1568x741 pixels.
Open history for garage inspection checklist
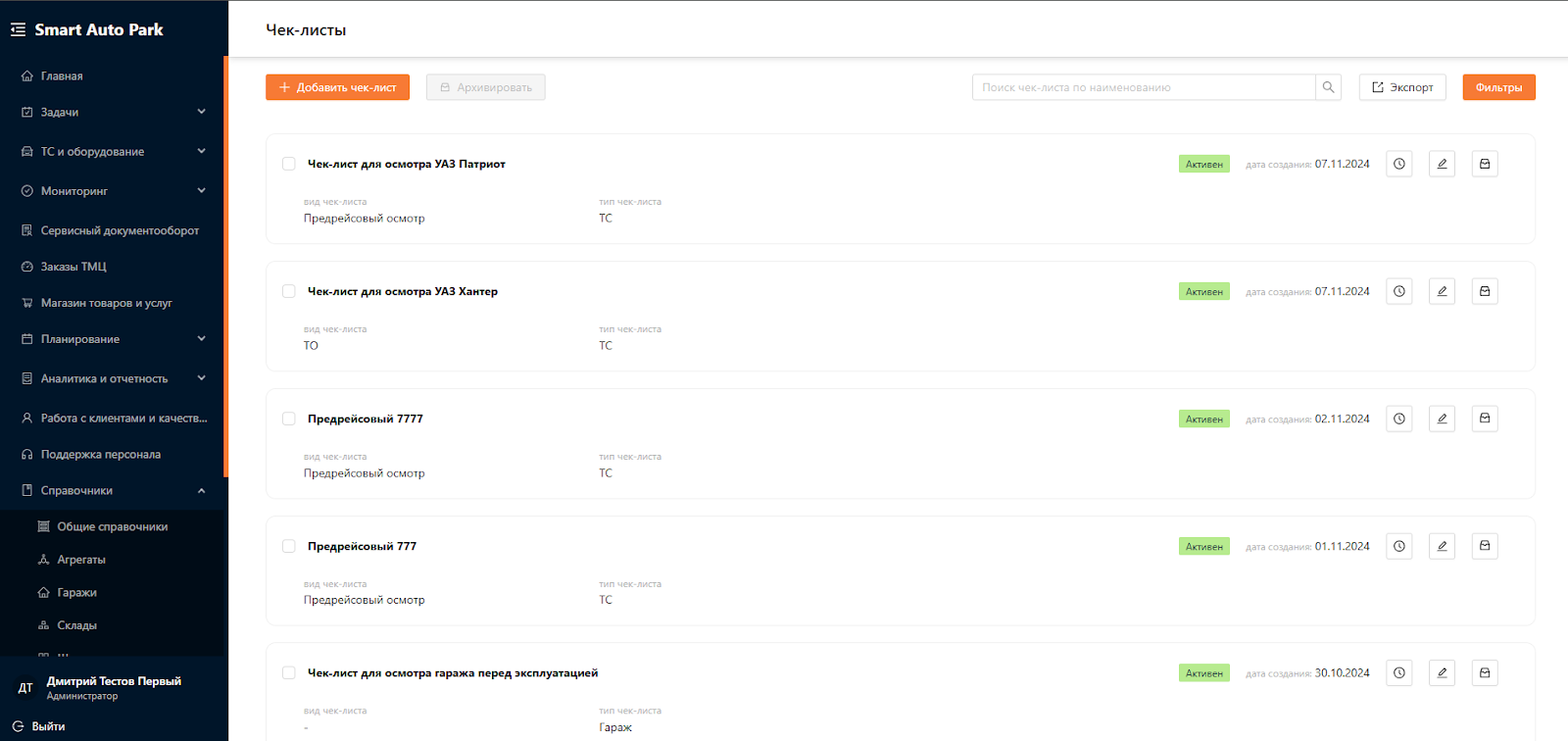(x=1398, y=673)
